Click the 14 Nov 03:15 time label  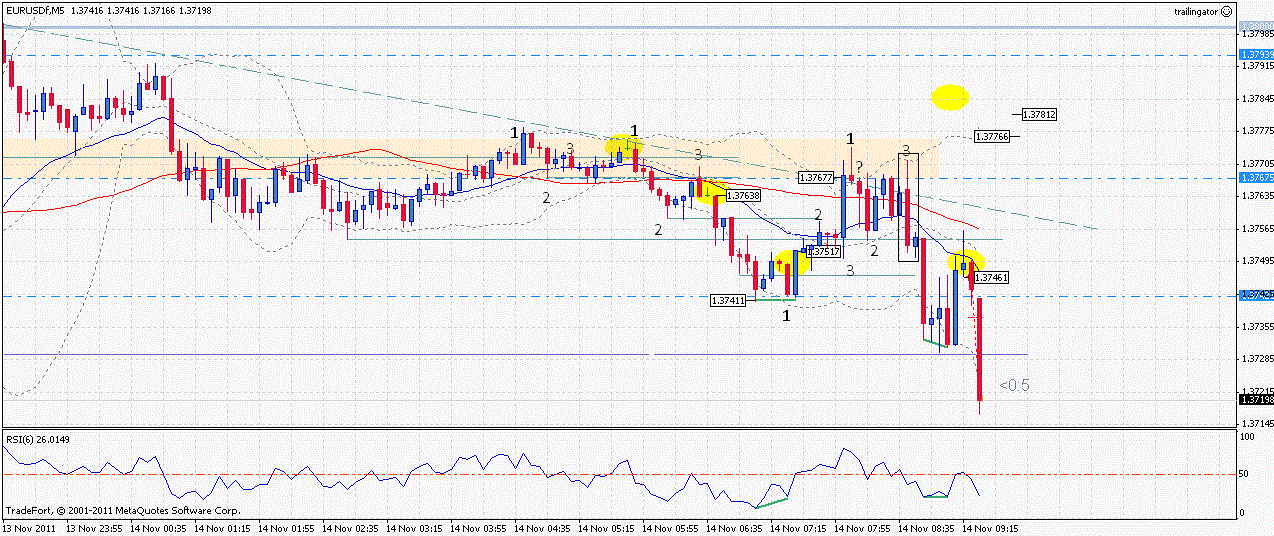(413, 527)
